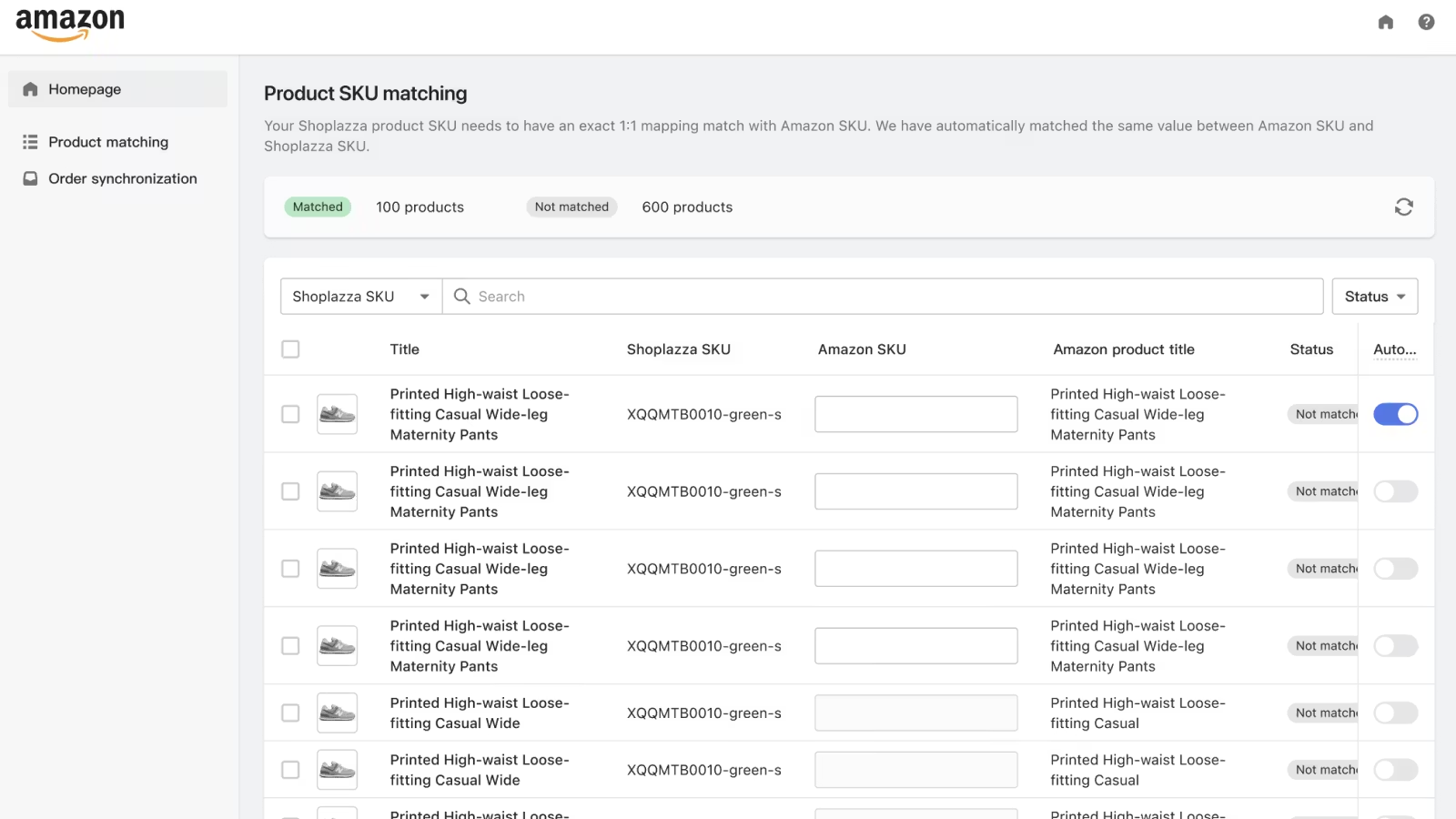Click the Auto... column header

(x=1395, y=349)
